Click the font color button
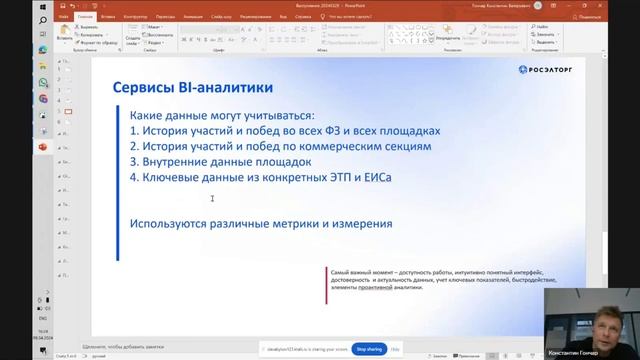640x360 pixels. coord(255,40)
